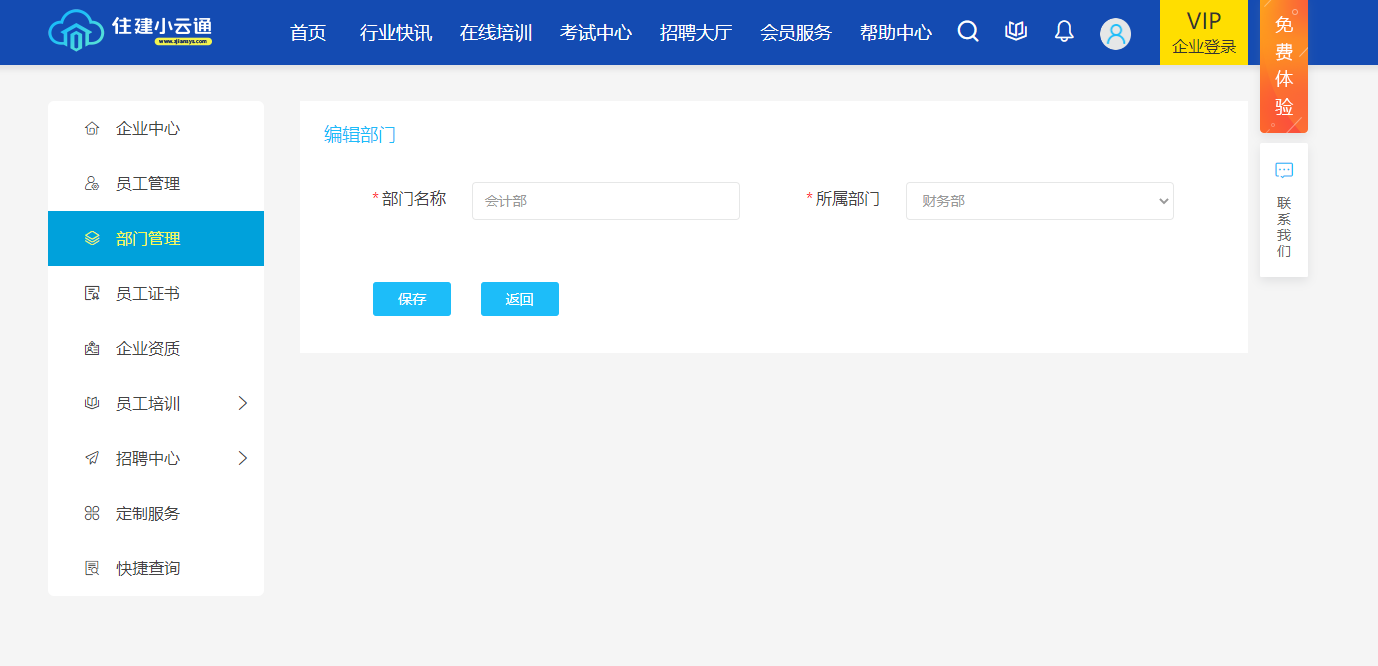Image resolution: width=1378 pixels, height=666 pixels.
Task: Click the 住建小云通 cloud logo
Action: [130, 30]
